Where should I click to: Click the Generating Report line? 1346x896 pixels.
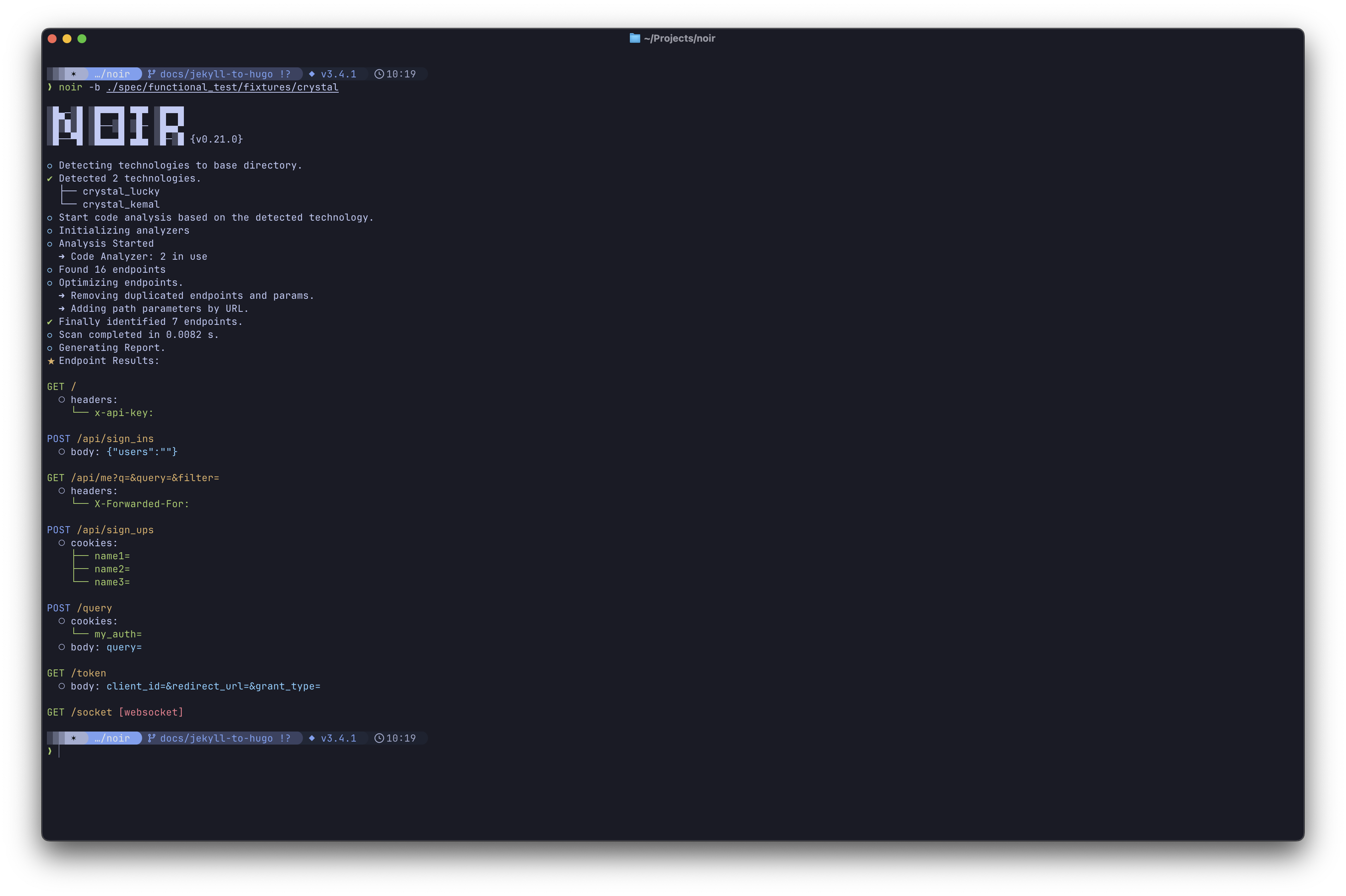(x=112, y=348)
